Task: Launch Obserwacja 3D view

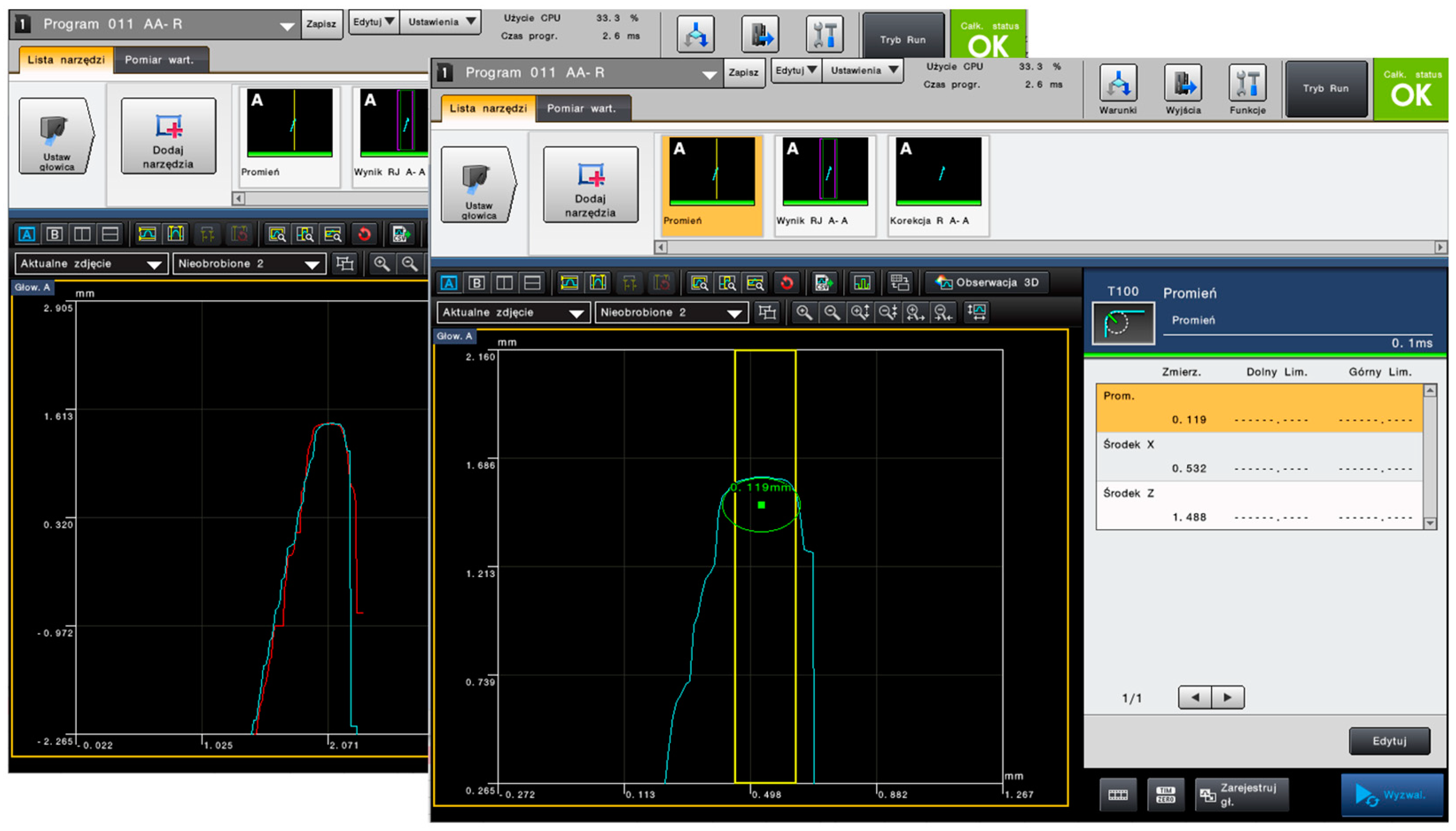Action: [x=987, y=282]
